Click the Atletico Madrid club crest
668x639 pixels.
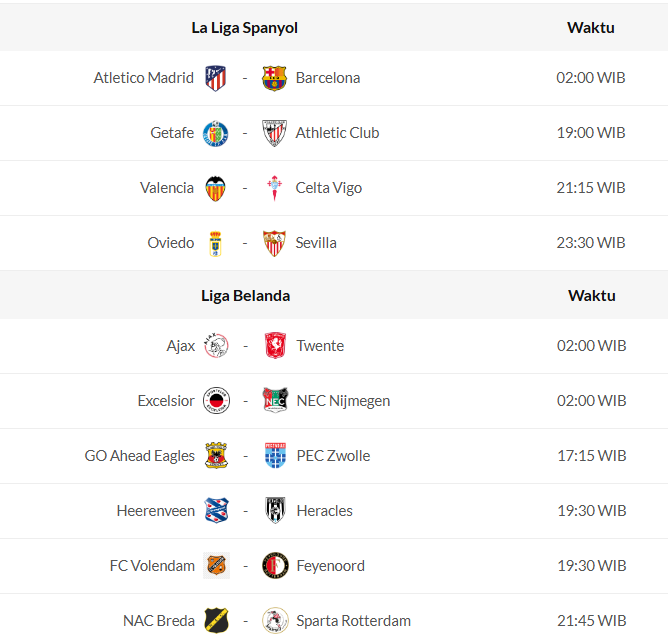click(x=216, y=78)
